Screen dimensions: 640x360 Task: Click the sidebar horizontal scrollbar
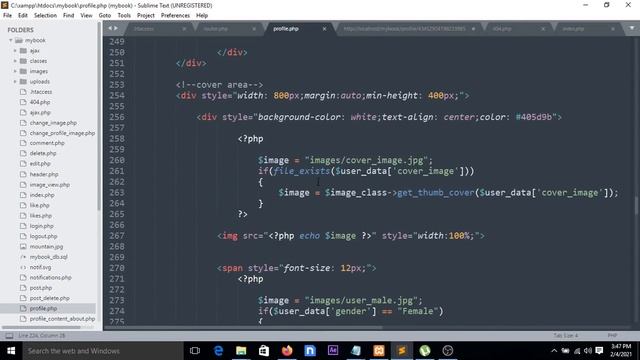tap(41, 327)
